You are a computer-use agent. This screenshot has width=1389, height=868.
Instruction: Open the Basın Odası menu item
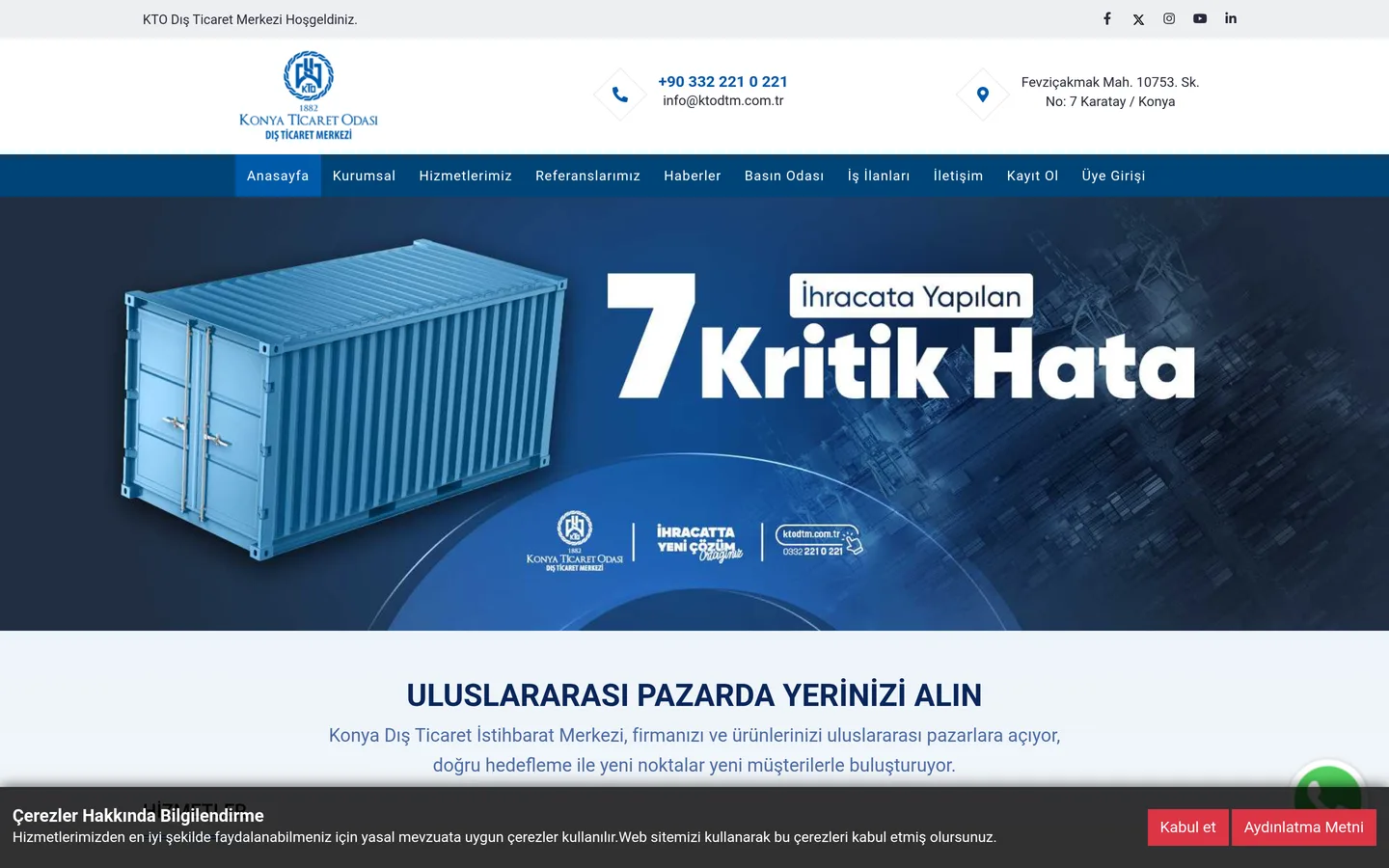click(784, 176)
